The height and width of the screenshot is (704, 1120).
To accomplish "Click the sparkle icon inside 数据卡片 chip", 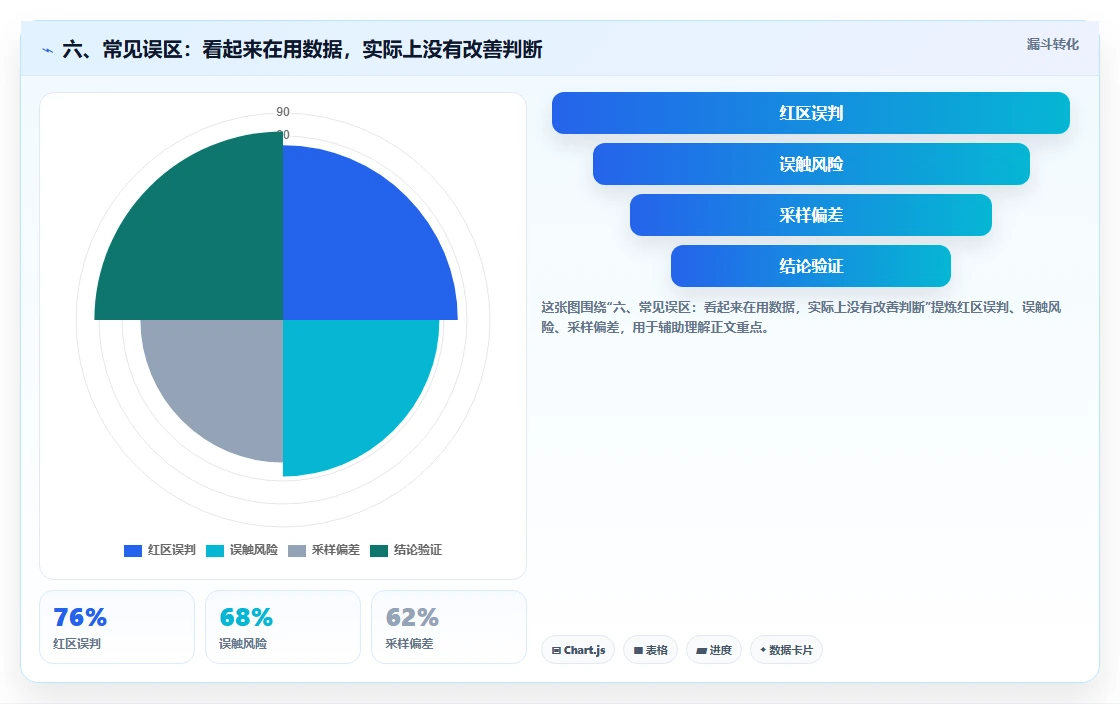I will point(763,650).
